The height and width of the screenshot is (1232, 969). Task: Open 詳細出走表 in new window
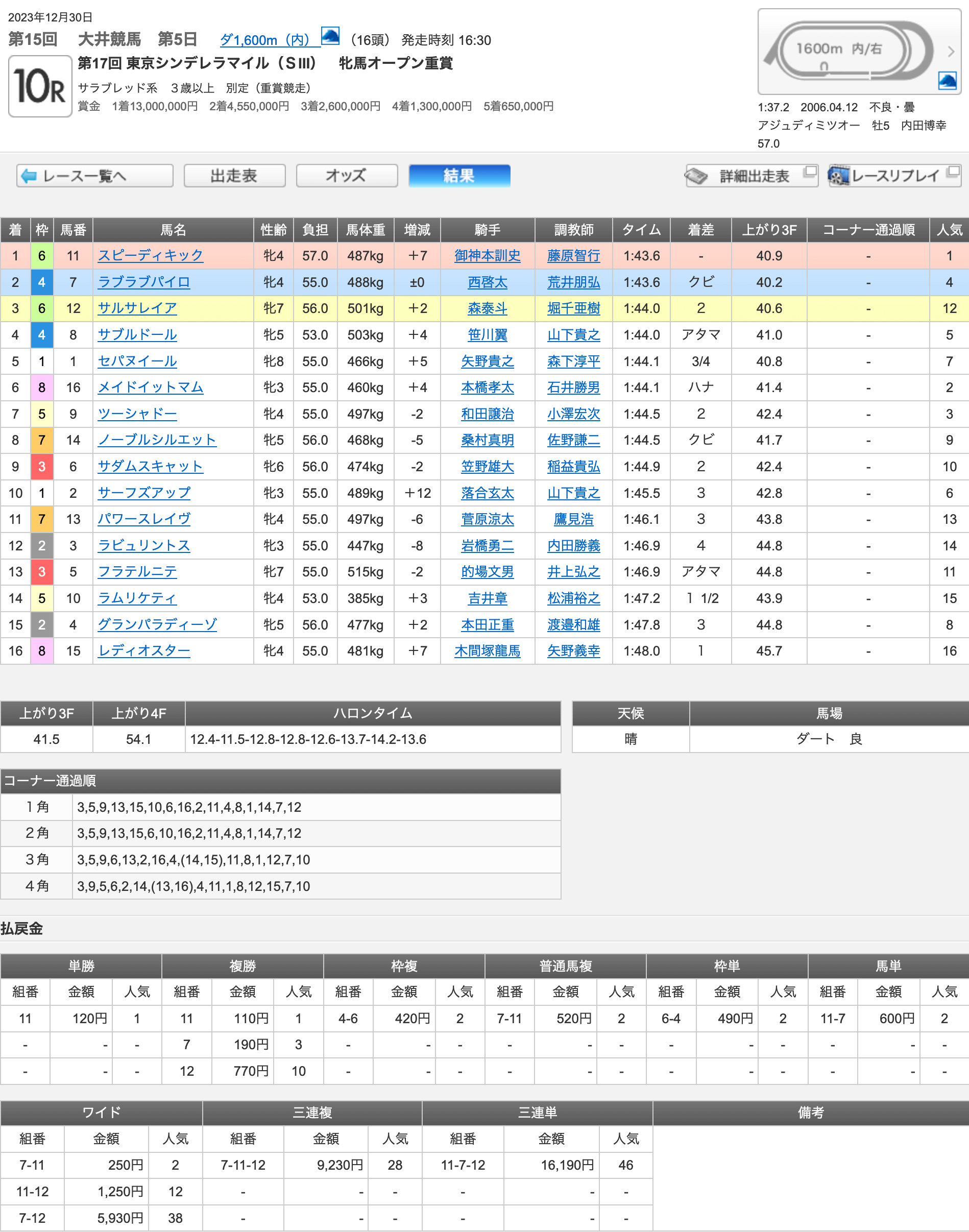[x=751, y=176]
